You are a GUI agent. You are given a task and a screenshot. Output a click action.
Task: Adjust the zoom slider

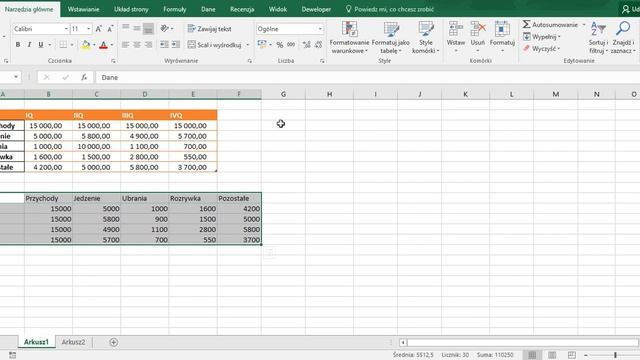[x=615, y=355]
